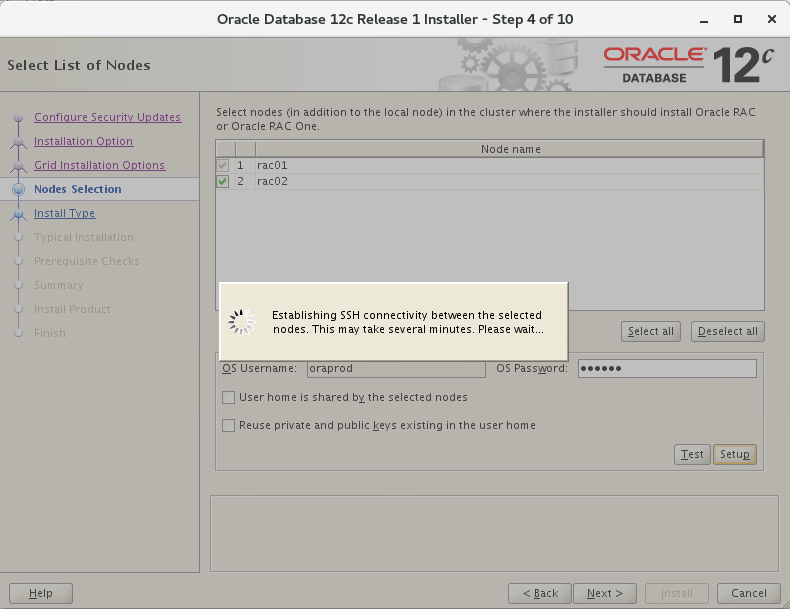Open the Help button
Viewport: 790px width, 609px height.
(41, 593)
